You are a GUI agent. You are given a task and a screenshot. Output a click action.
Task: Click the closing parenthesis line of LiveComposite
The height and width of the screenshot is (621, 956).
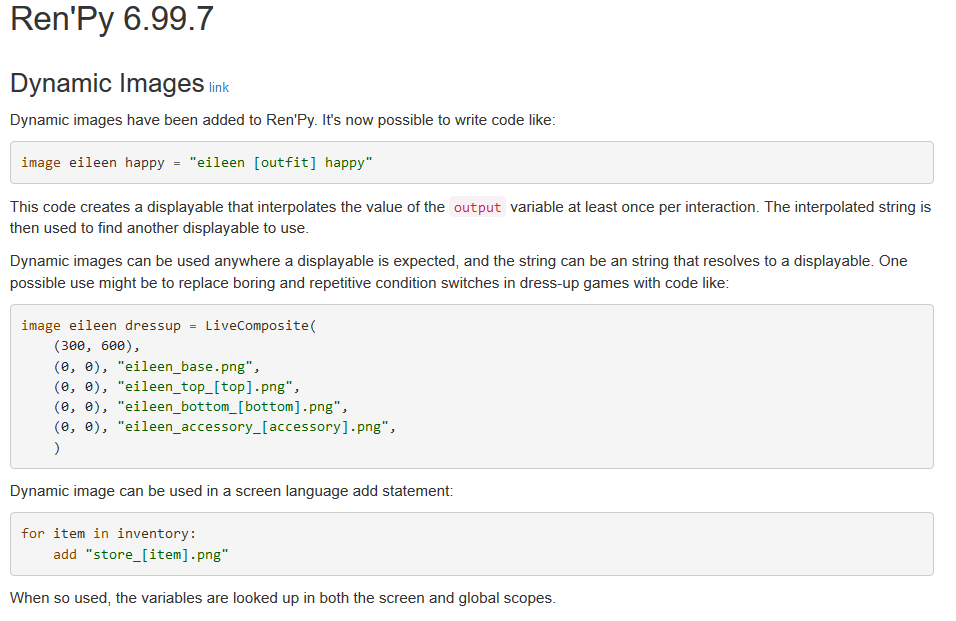(57, 448)
